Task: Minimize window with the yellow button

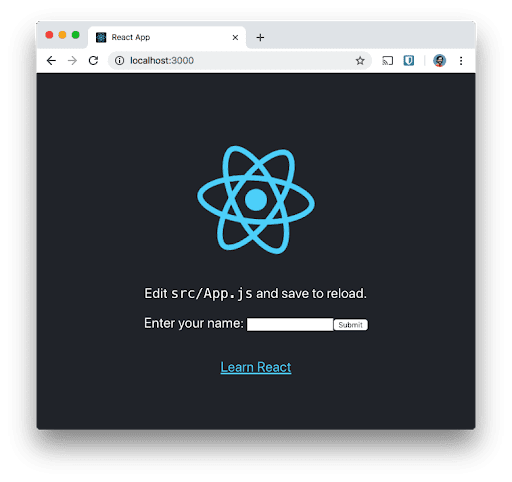Action: click(x=62, y=35)
